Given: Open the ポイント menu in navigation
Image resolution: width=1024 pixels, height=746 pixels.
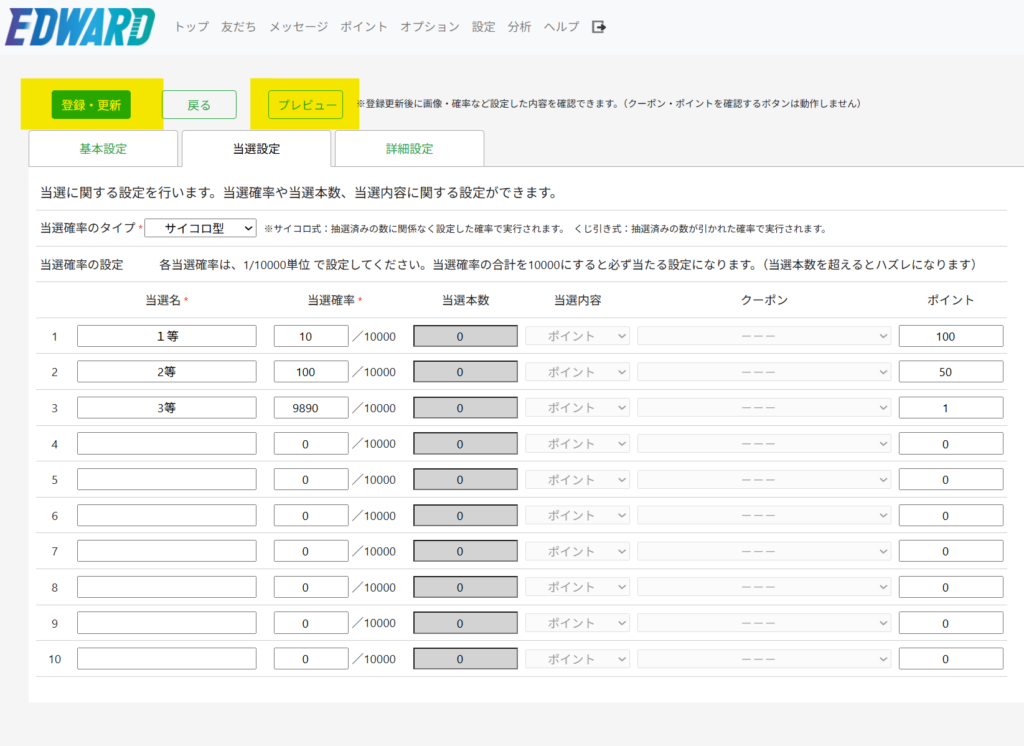Looking at the screenshot, I should click(364, 27).
